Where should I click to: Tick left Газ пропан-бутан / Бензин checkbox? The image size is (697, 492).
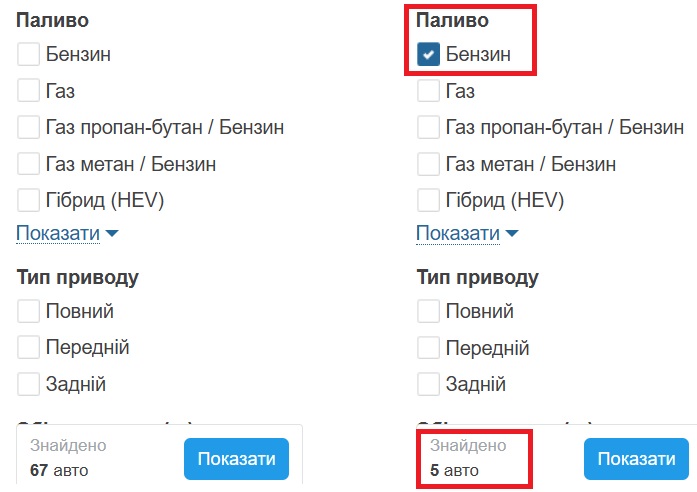click(x=29, y=128)
